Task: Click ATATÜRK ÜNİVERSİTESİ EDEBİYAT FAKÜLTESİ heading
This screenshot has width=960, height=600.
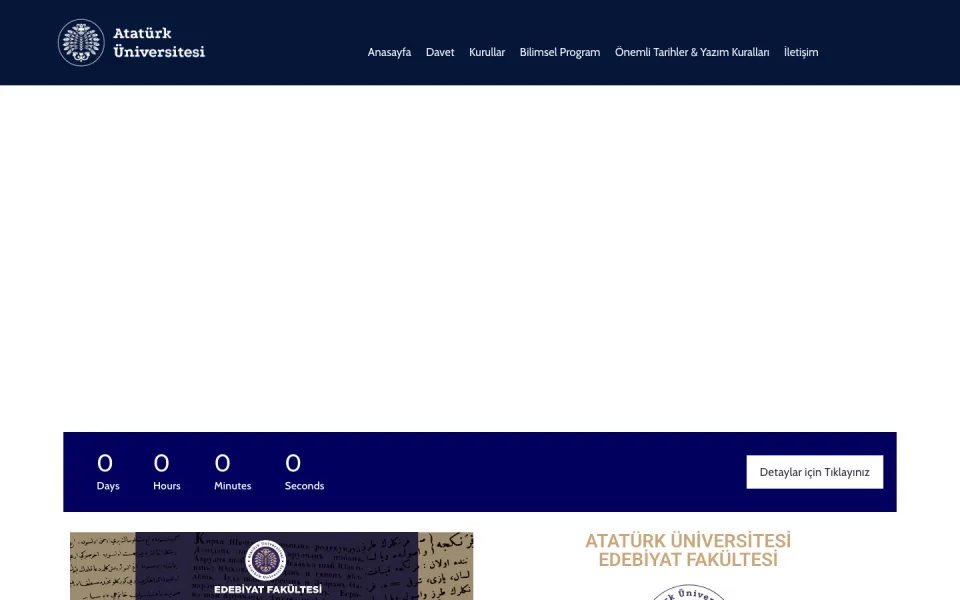Action: tap(688, 550)
